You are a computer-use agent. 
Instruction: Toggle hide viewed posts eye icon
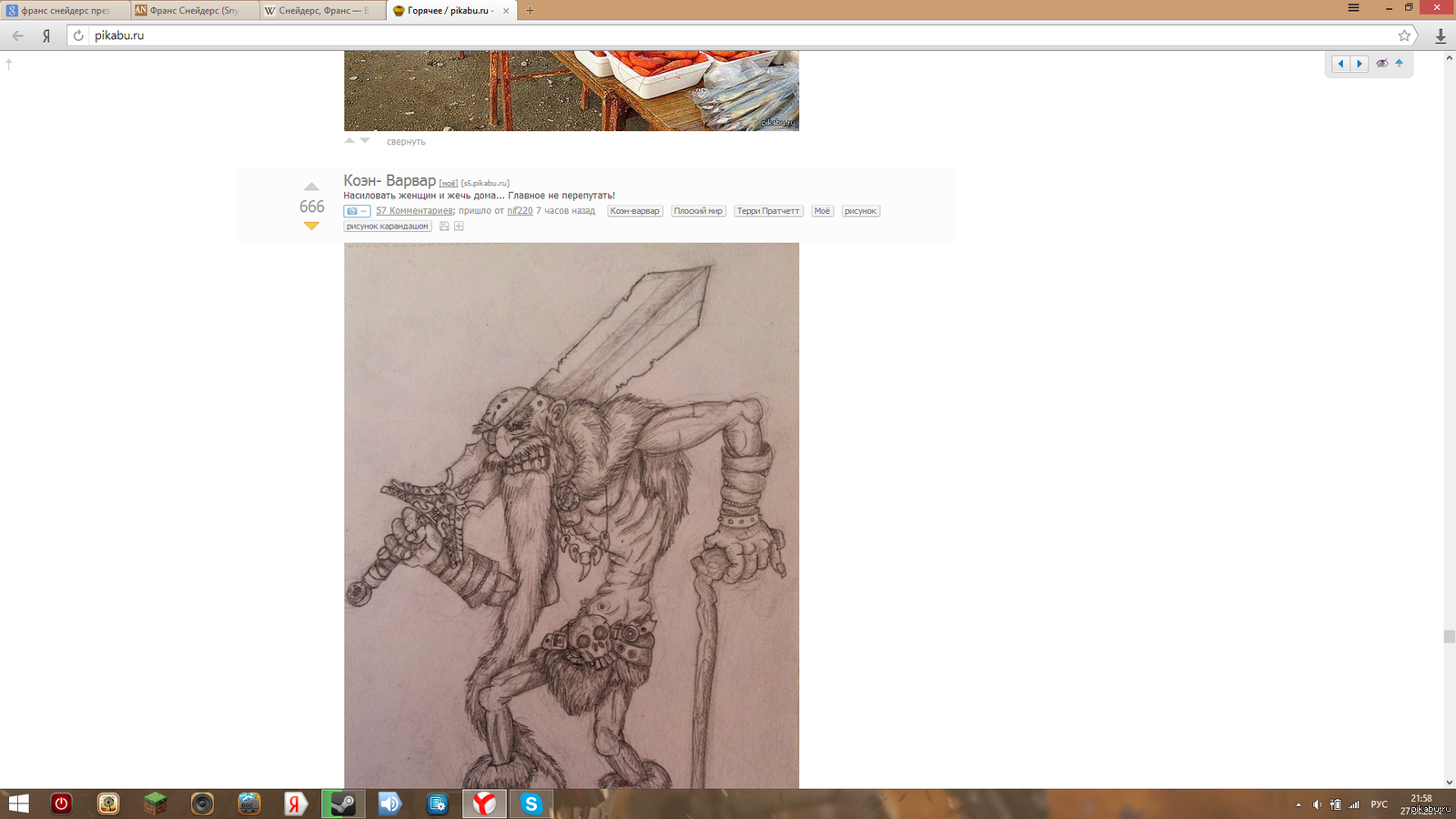pyautogui.click(x=1381, y=64)
